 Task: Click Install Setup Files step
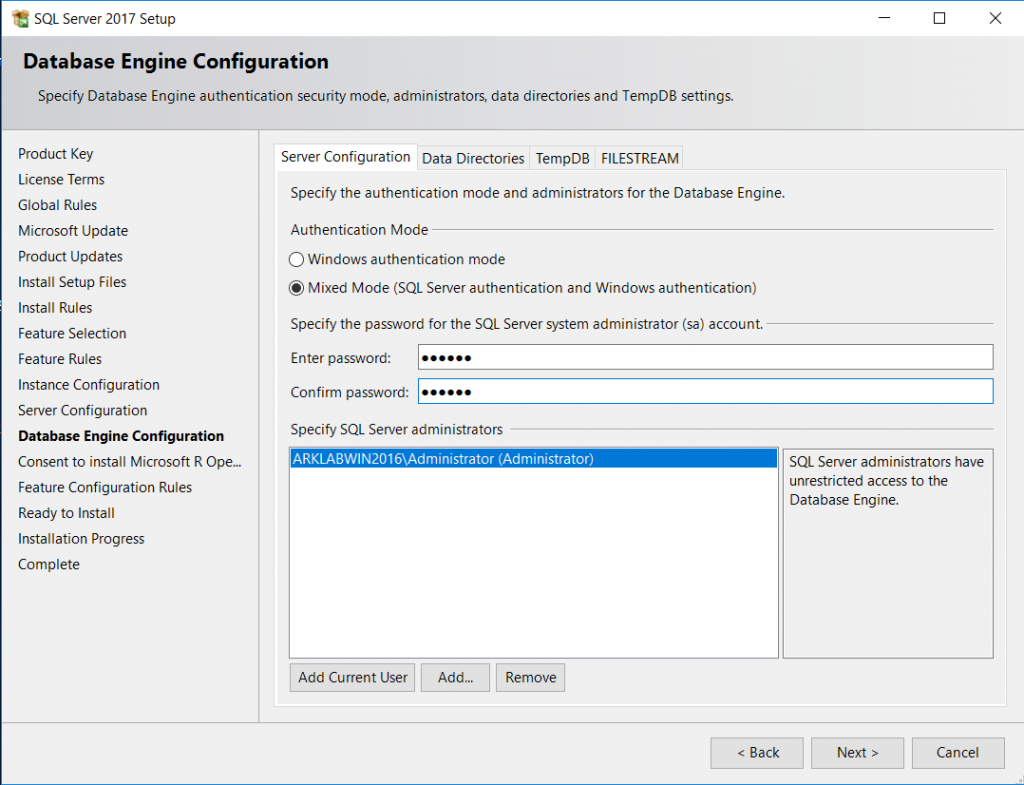72,282
